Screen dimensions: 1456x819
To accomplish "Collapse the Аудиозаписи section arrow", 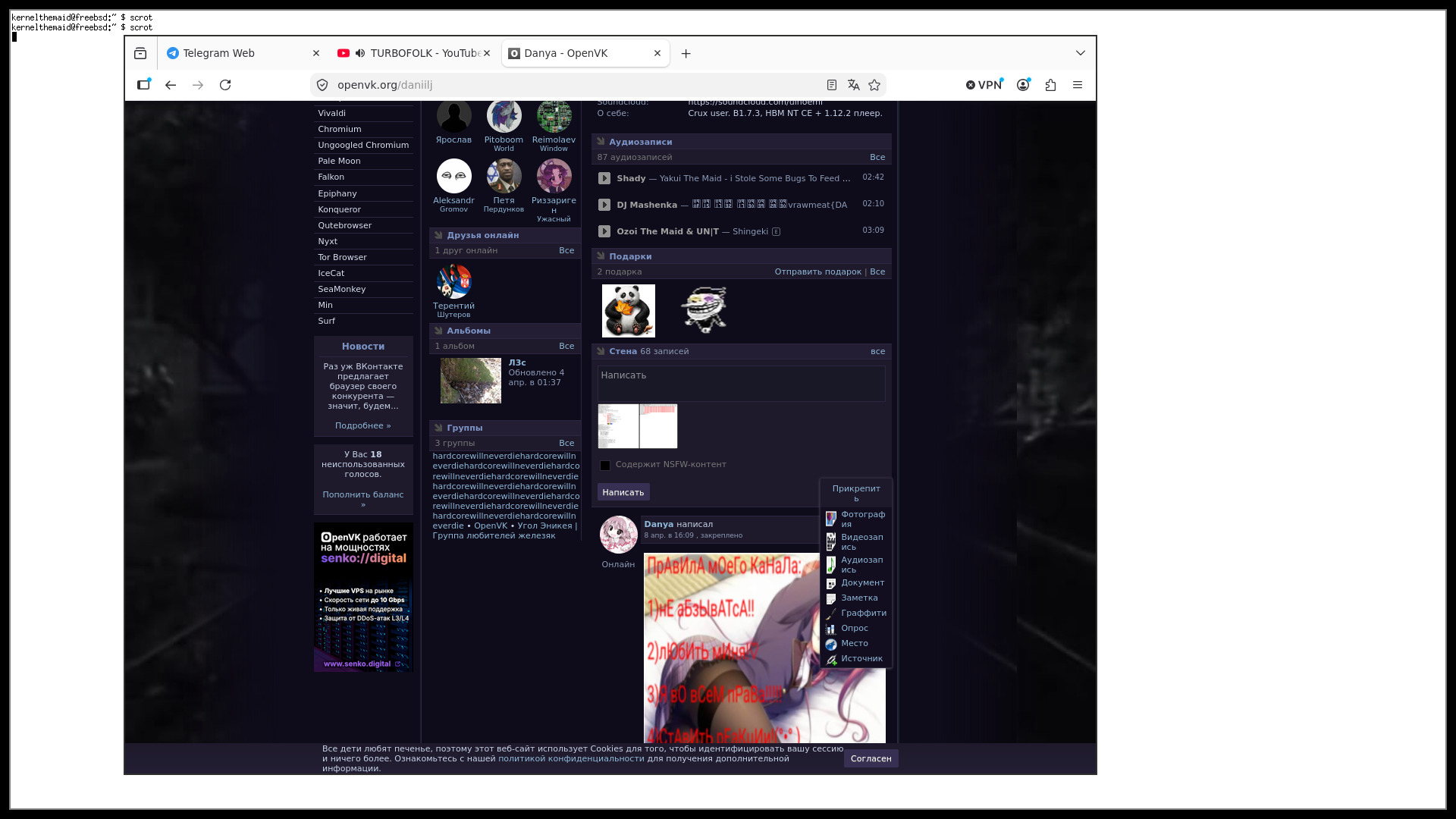I will pos(601,141).
